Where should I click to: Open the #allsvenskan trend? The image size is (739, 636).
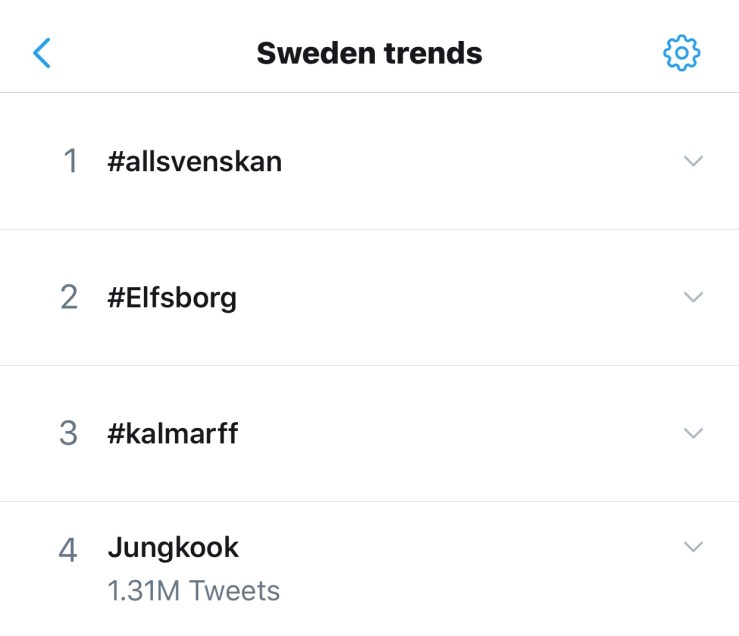pos(195,161)
